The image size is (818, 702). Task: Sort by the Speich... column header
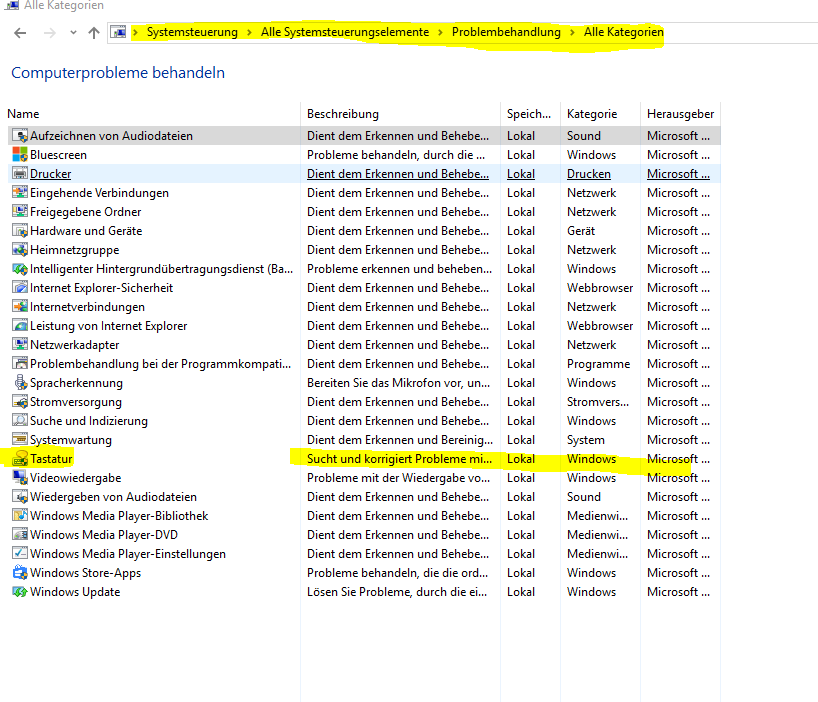pyautogui.click(x=528, y=114)
